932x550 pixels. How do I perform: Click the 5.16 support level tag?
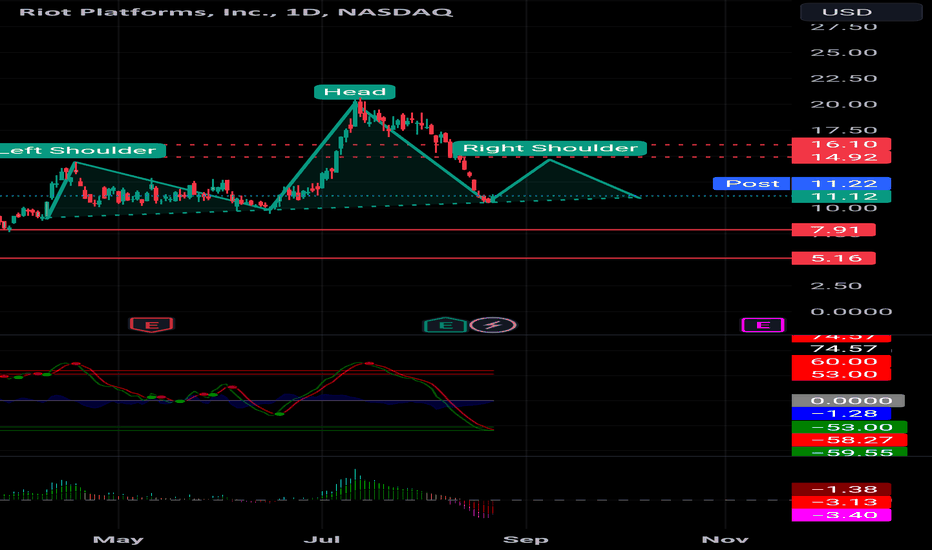tap(833, 258)
